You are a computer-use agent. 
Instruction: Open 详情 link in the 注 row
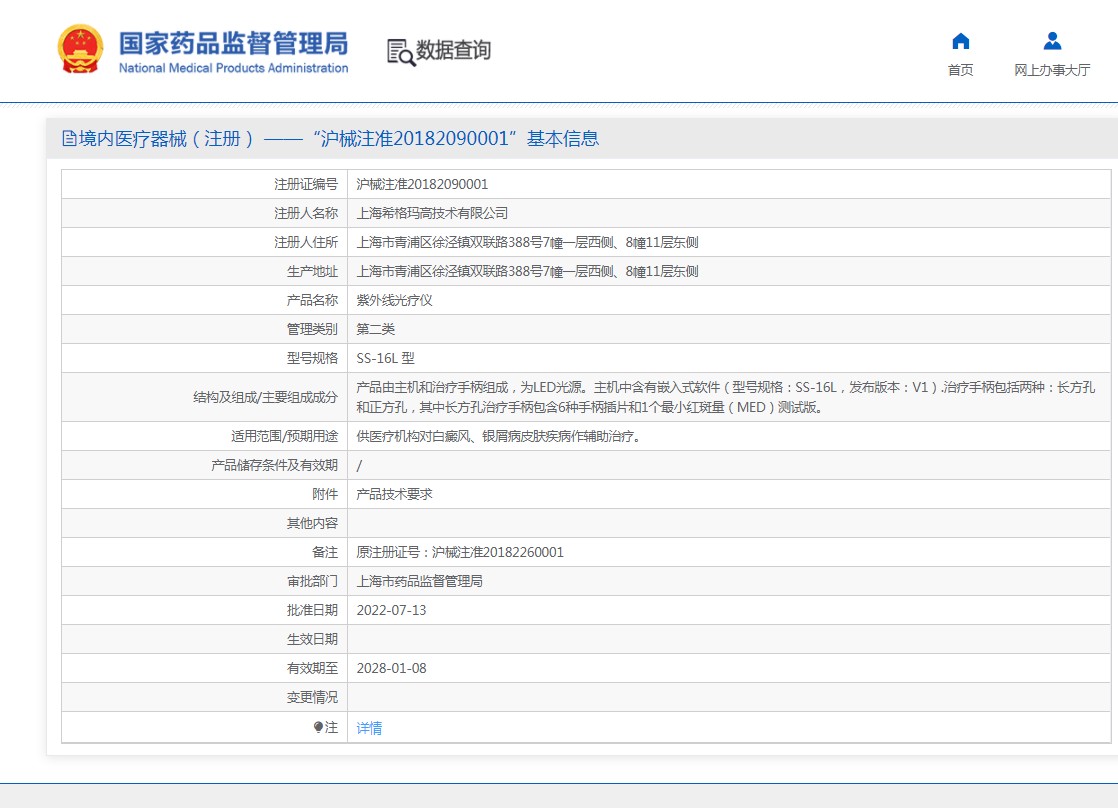(369, 728)
